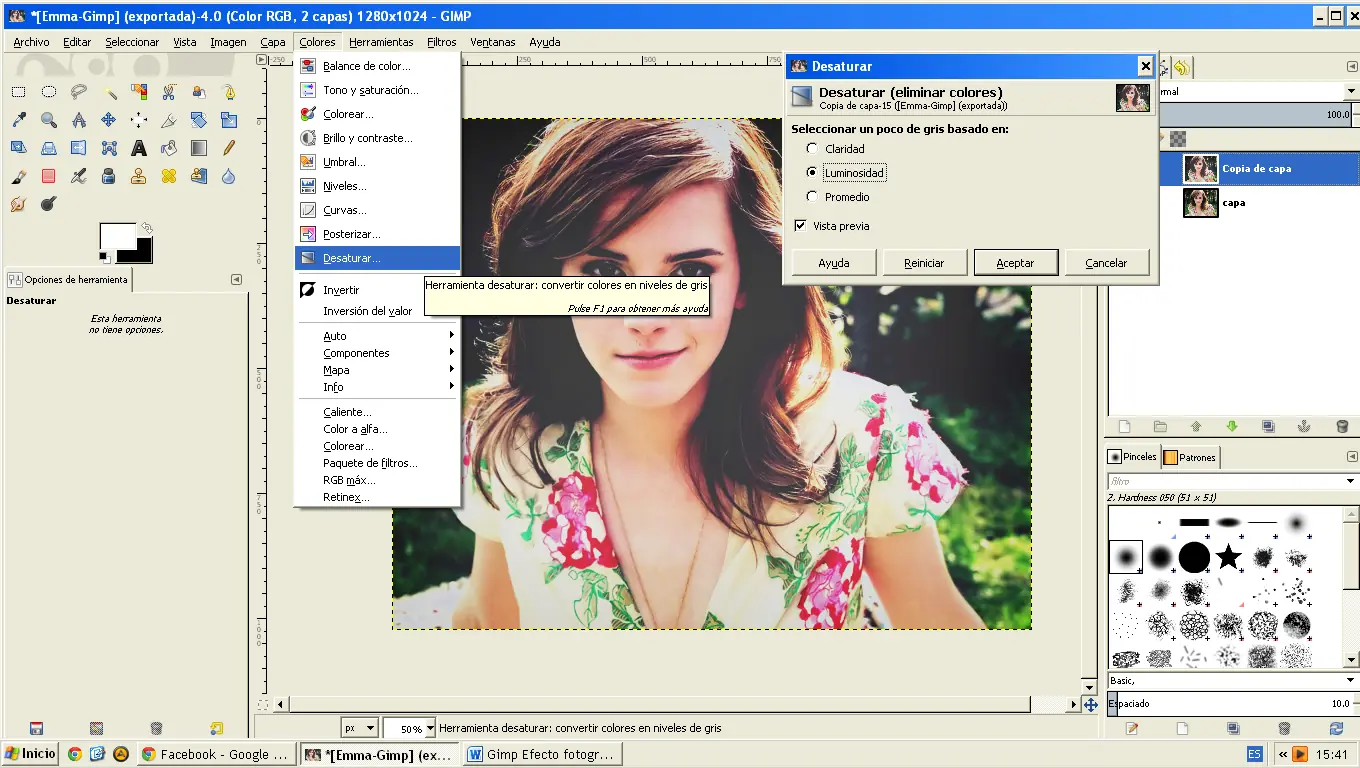Select the Heal tool bandage icon
Viewport: 1360px width, 768px height.
point(169,176)
